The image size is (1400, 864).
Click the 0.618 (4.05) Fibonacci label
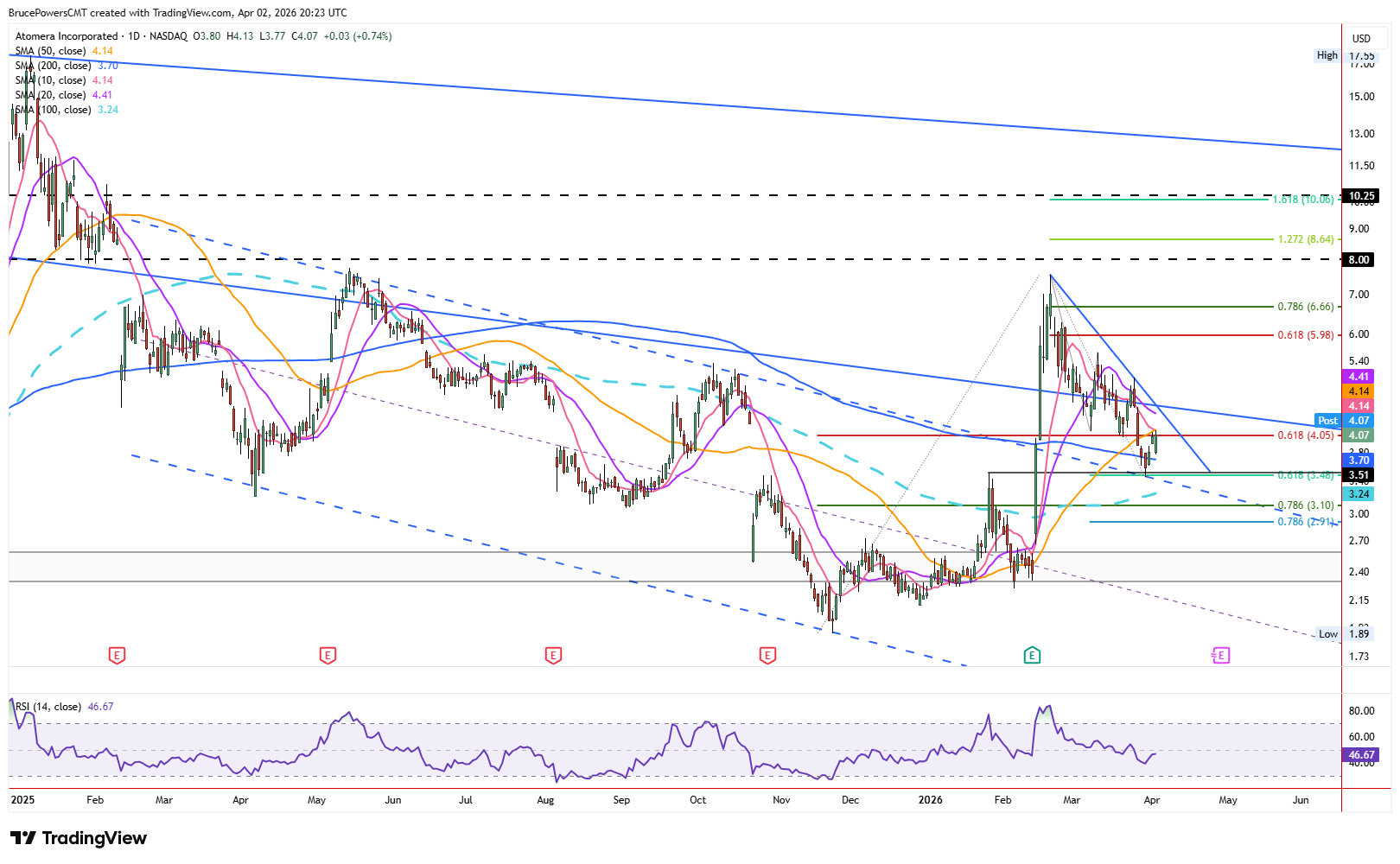tap(1307, 435)
